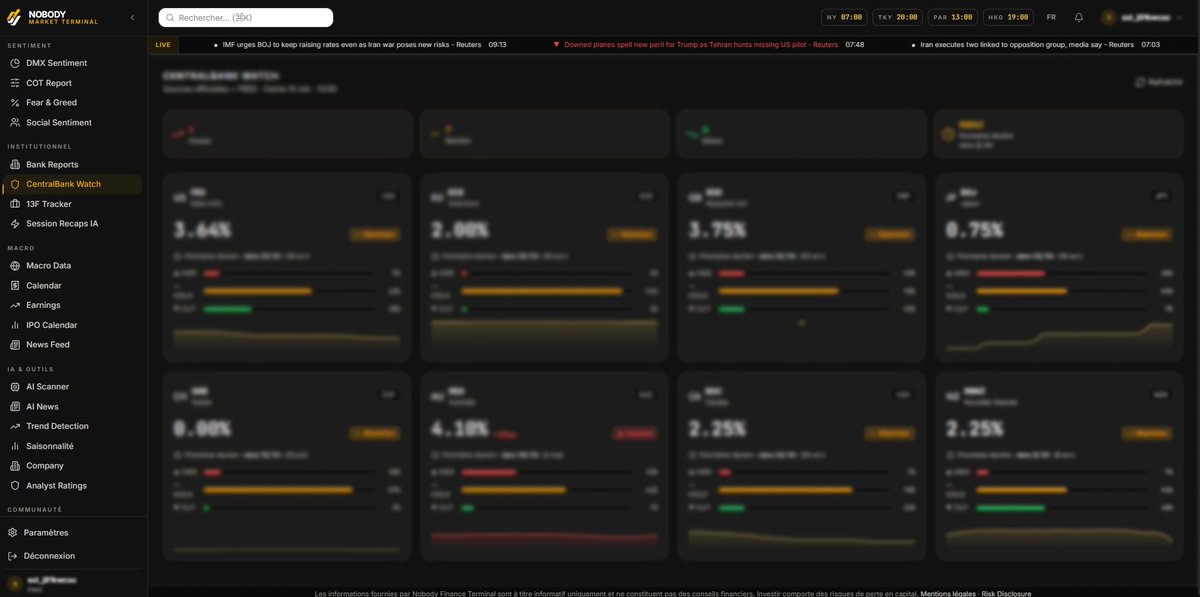Open DMX Sentiment via its gauge icon
Viewport: 1200px width, 597px height.
click(15, 63)
